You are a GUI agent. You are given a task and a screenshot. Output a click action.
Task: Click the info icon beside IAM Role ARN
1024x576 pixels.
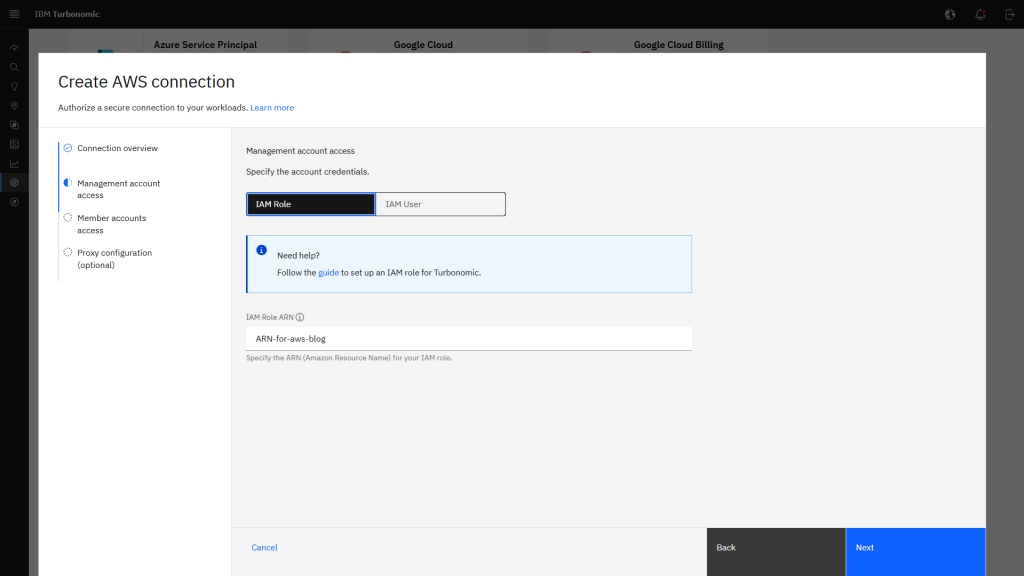[300, 317]
